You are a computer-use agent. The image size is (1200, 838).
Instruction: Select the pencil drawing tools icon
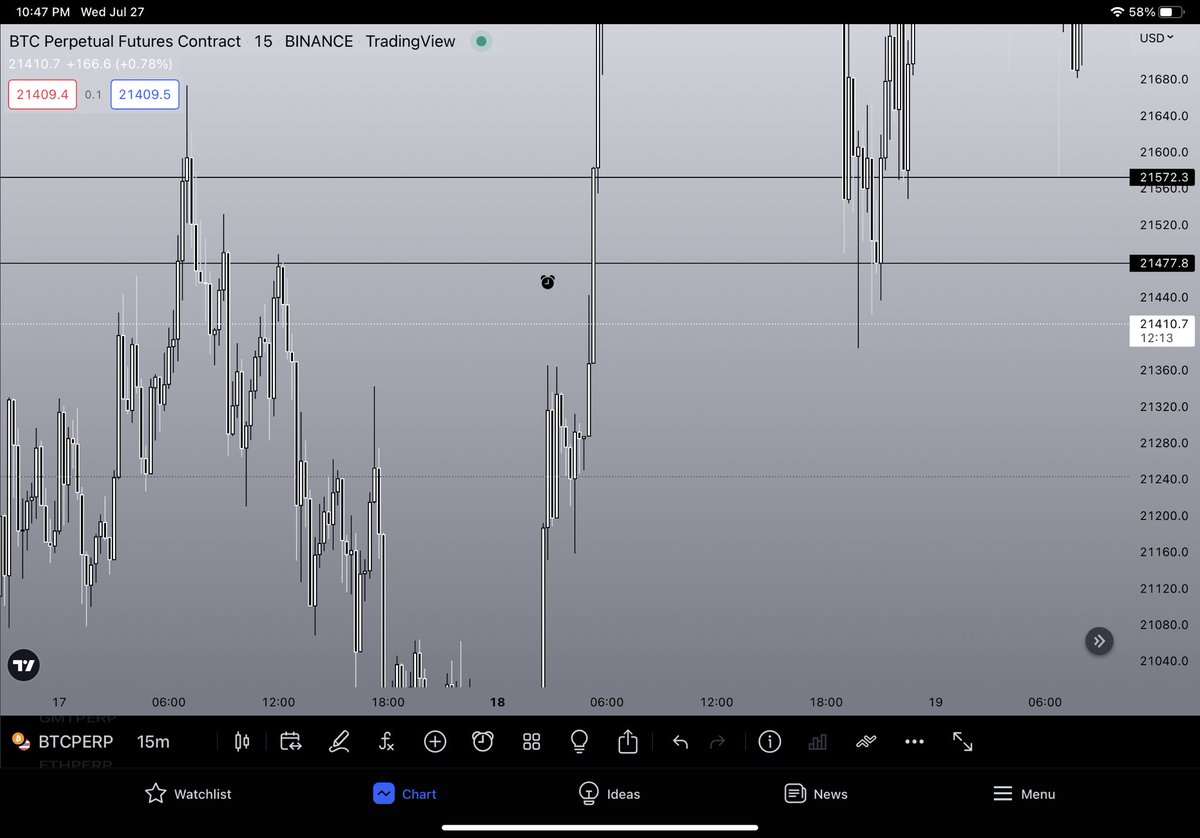[339, 742]
